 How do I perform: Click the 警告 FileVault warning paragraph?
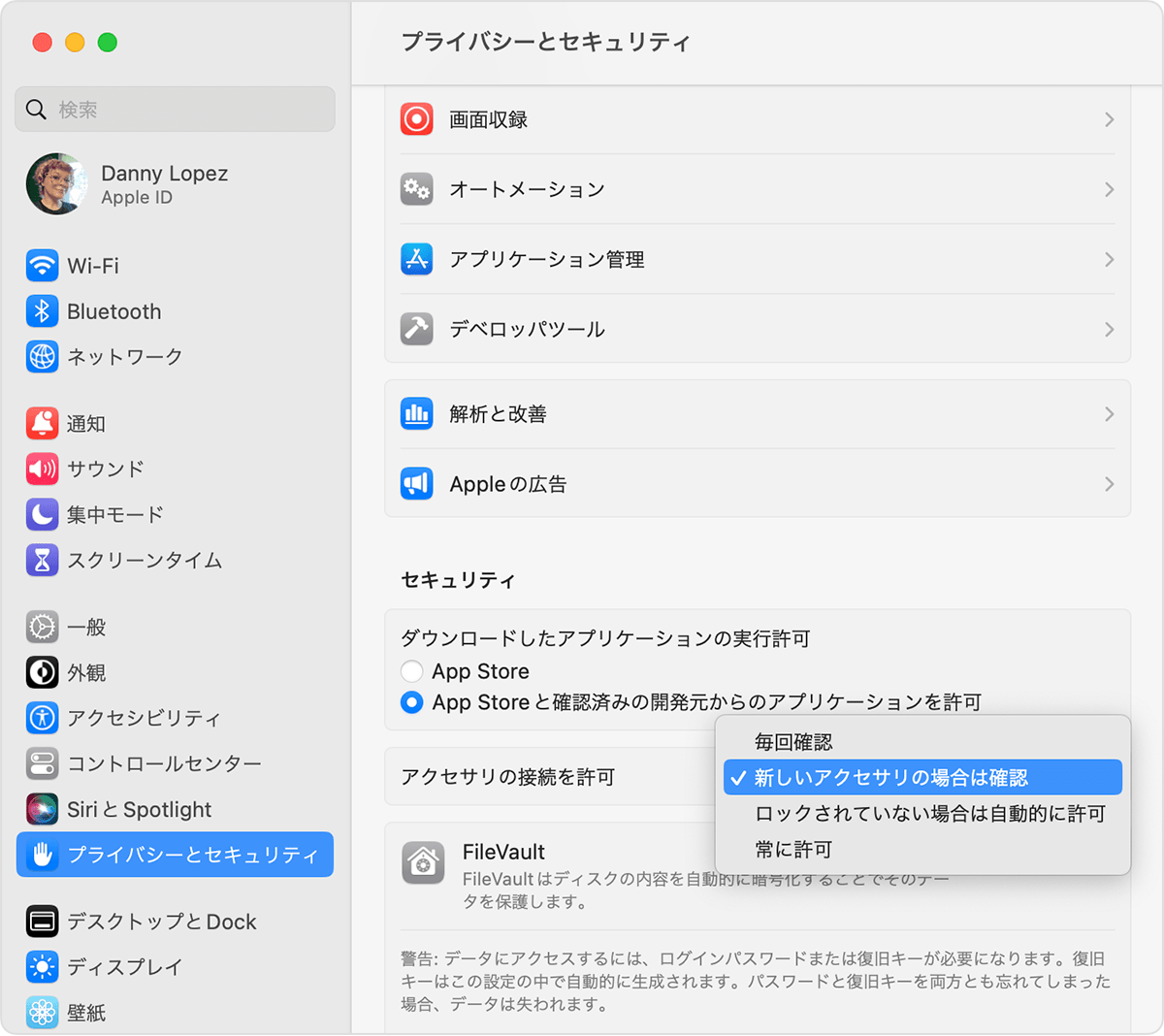click(x=757, y=981)
